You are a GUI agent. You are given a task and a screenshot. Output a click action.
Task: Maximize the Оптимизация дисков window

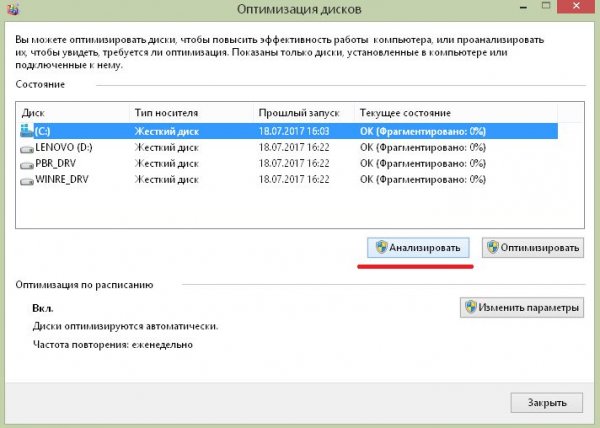click(546, 6)
